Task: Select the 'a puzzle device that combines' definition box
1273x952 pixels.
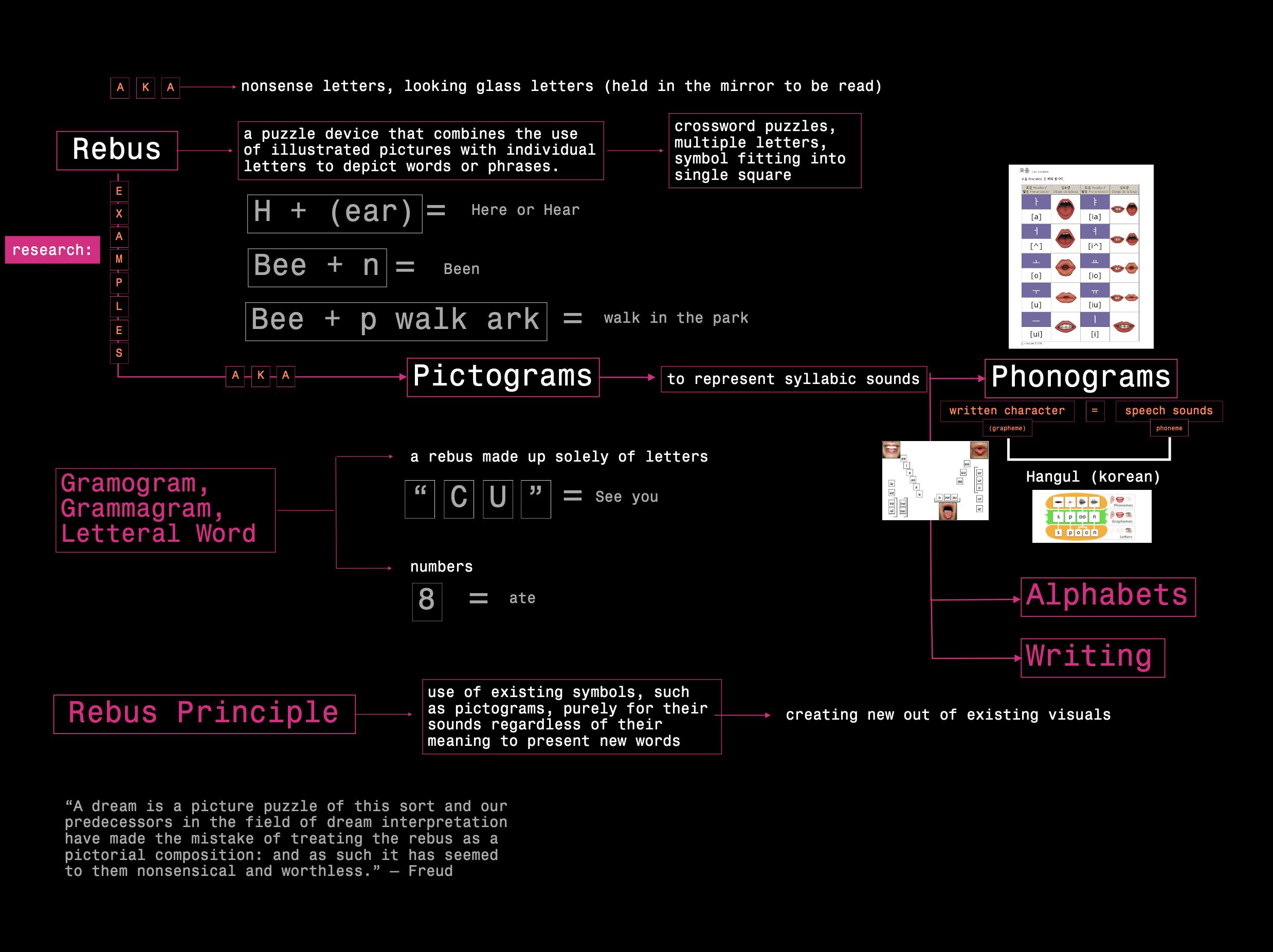Action: pos(421,151)
